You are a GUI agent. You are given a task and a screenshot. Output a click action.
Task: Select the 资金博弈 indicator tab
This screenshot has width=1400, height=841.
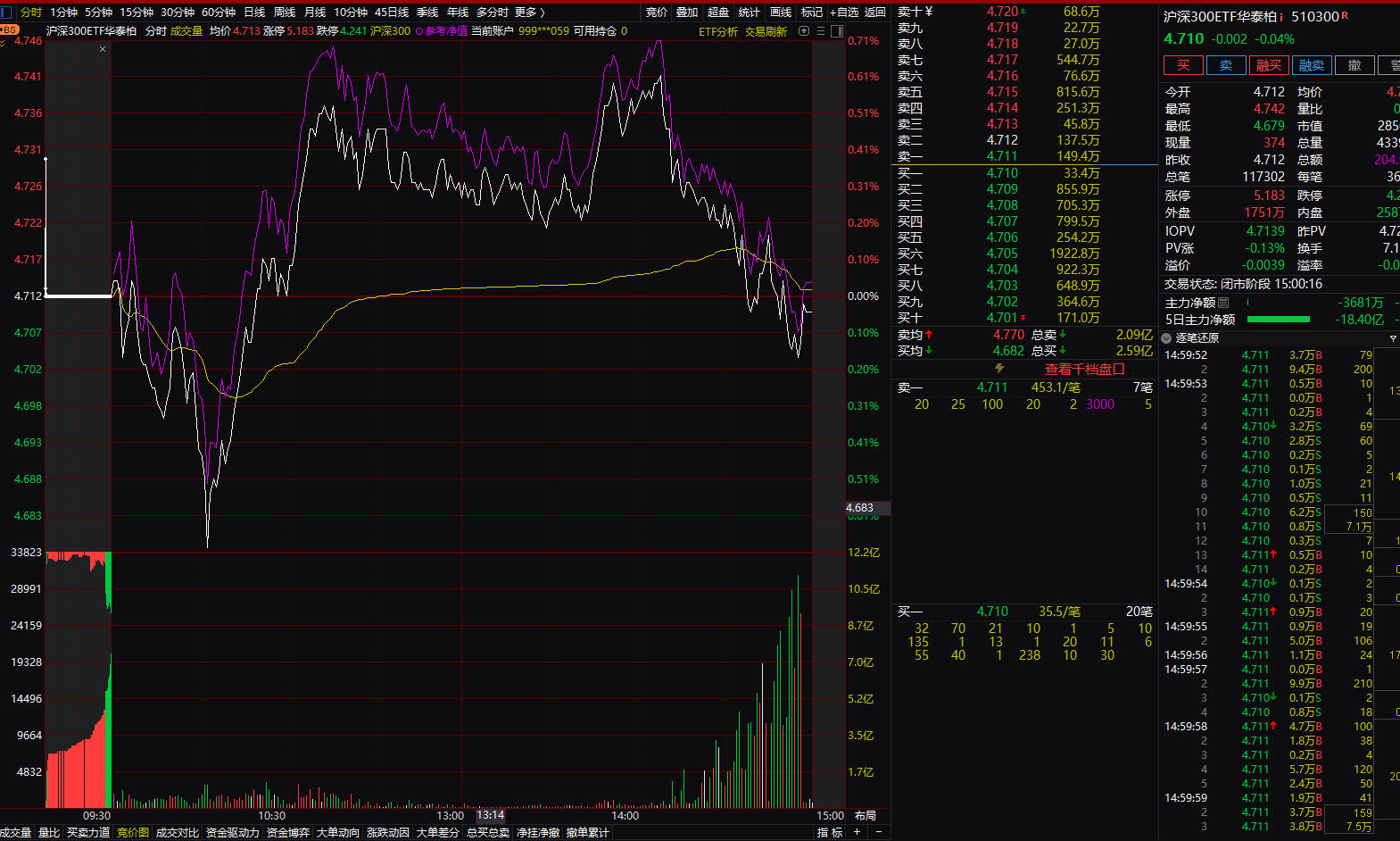pyautogui.click(x=287, y=832)
